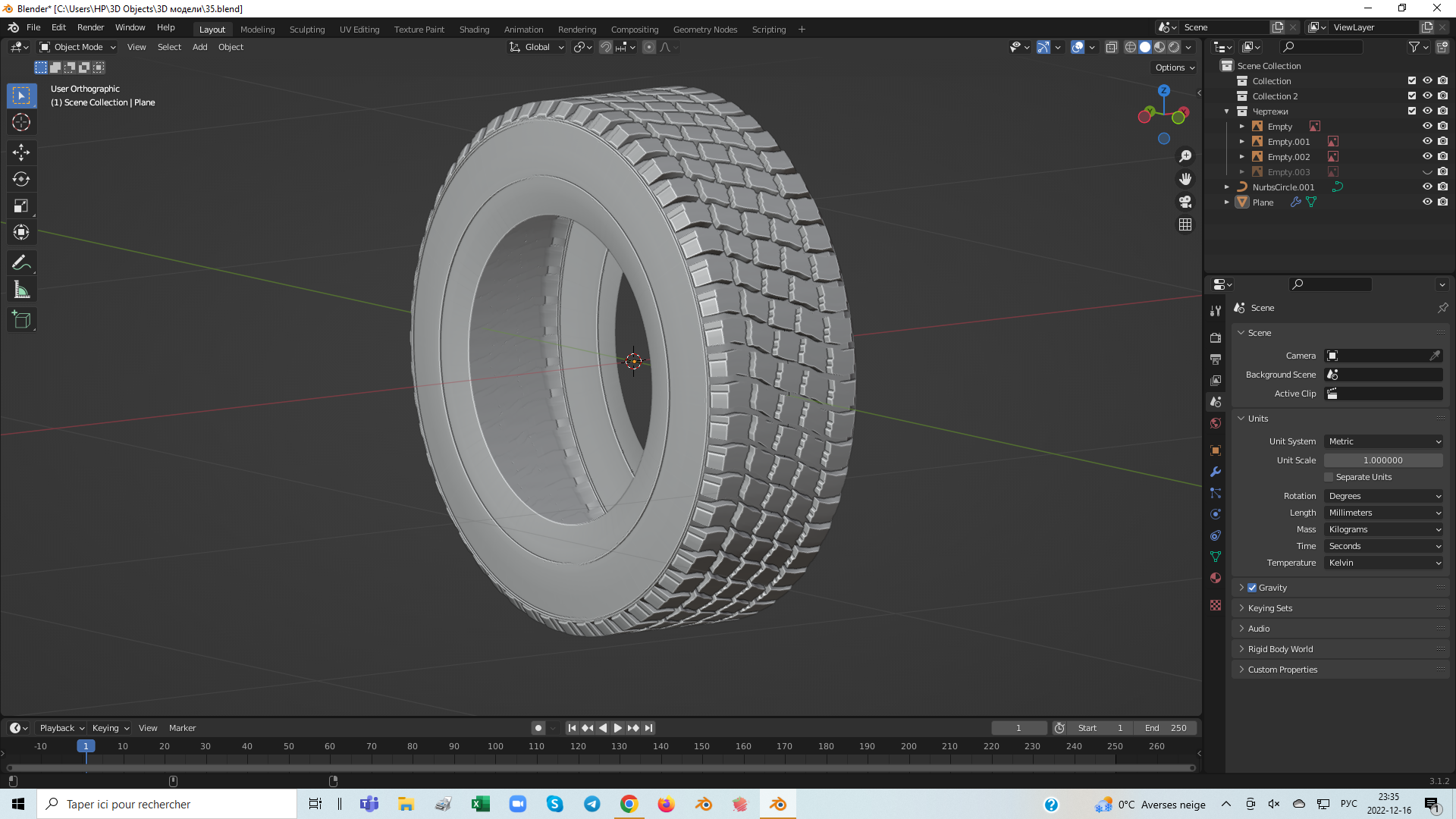Toggle camera view in viewport

click(1185, 202)
